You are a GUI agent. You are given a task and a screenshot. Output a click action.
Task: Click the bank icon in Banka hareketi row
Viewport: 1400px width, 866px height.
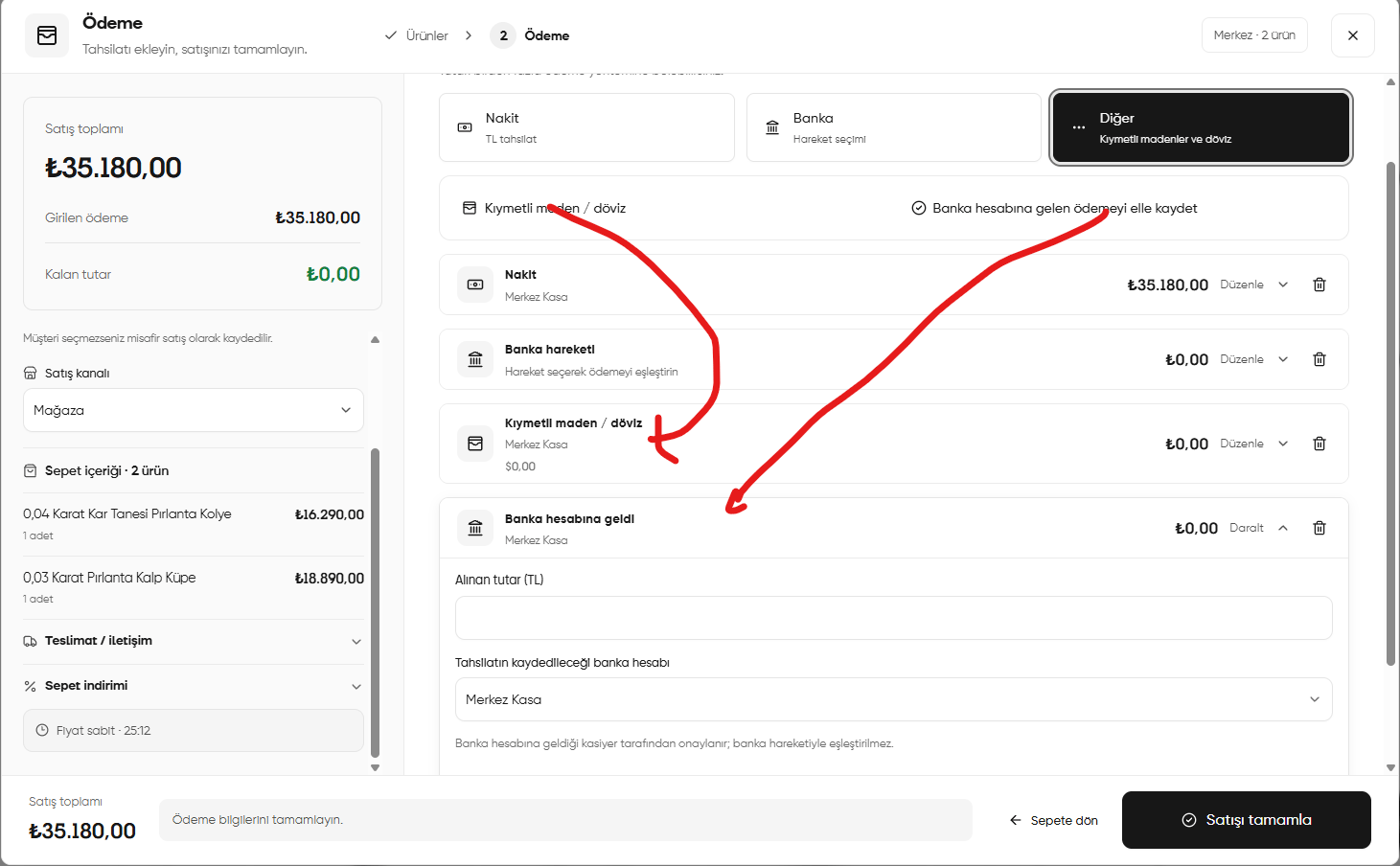click(x=475, y=359)
